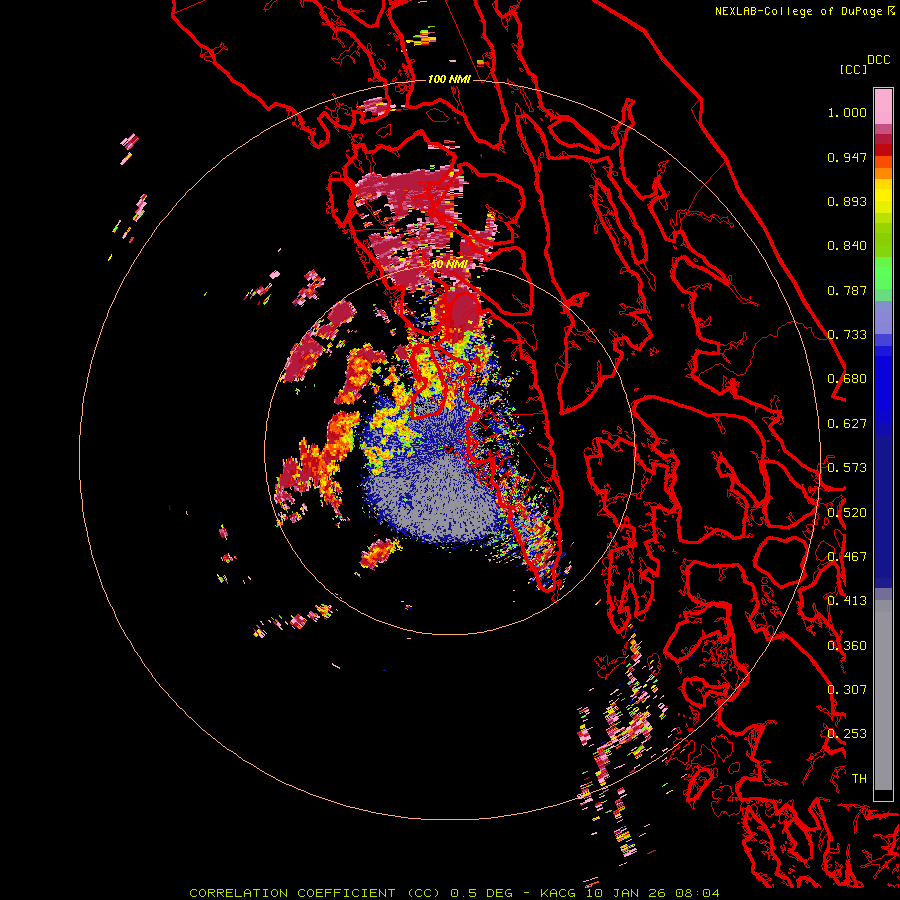Click the 0.787 color scale value

847,290
